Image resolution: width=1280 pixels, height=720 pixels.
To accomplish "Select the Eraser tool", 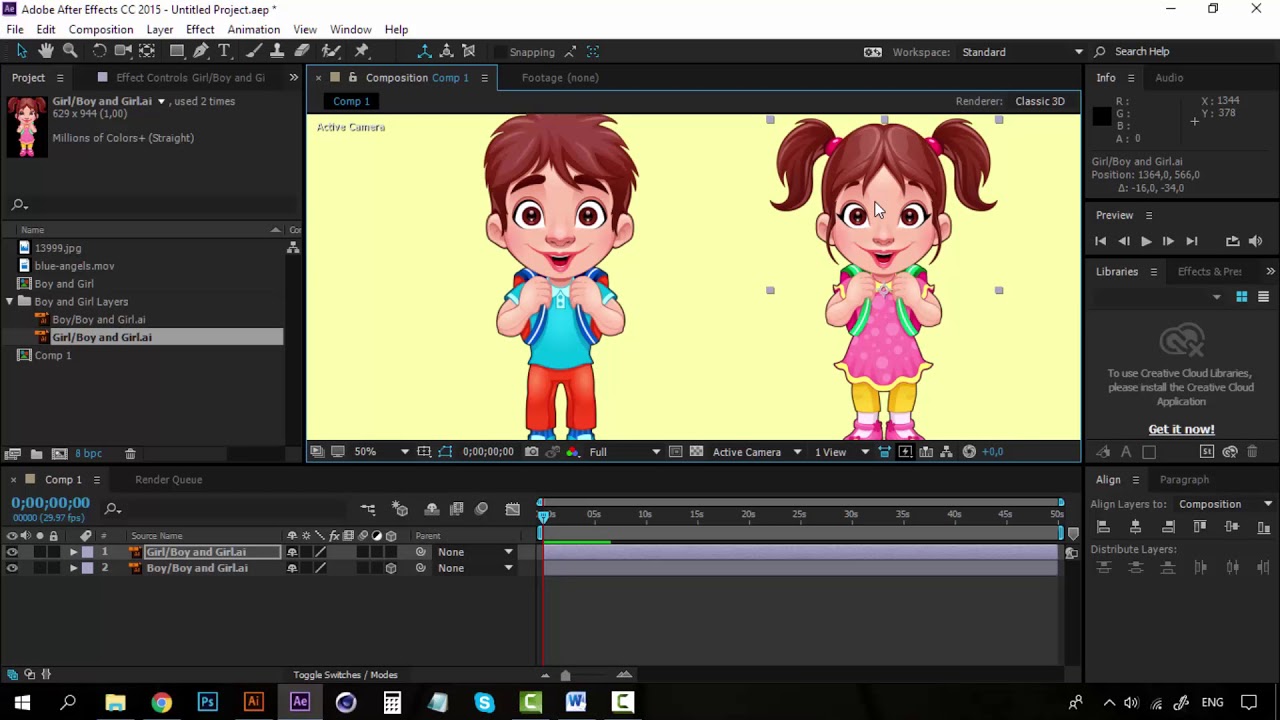I will 302,51.
